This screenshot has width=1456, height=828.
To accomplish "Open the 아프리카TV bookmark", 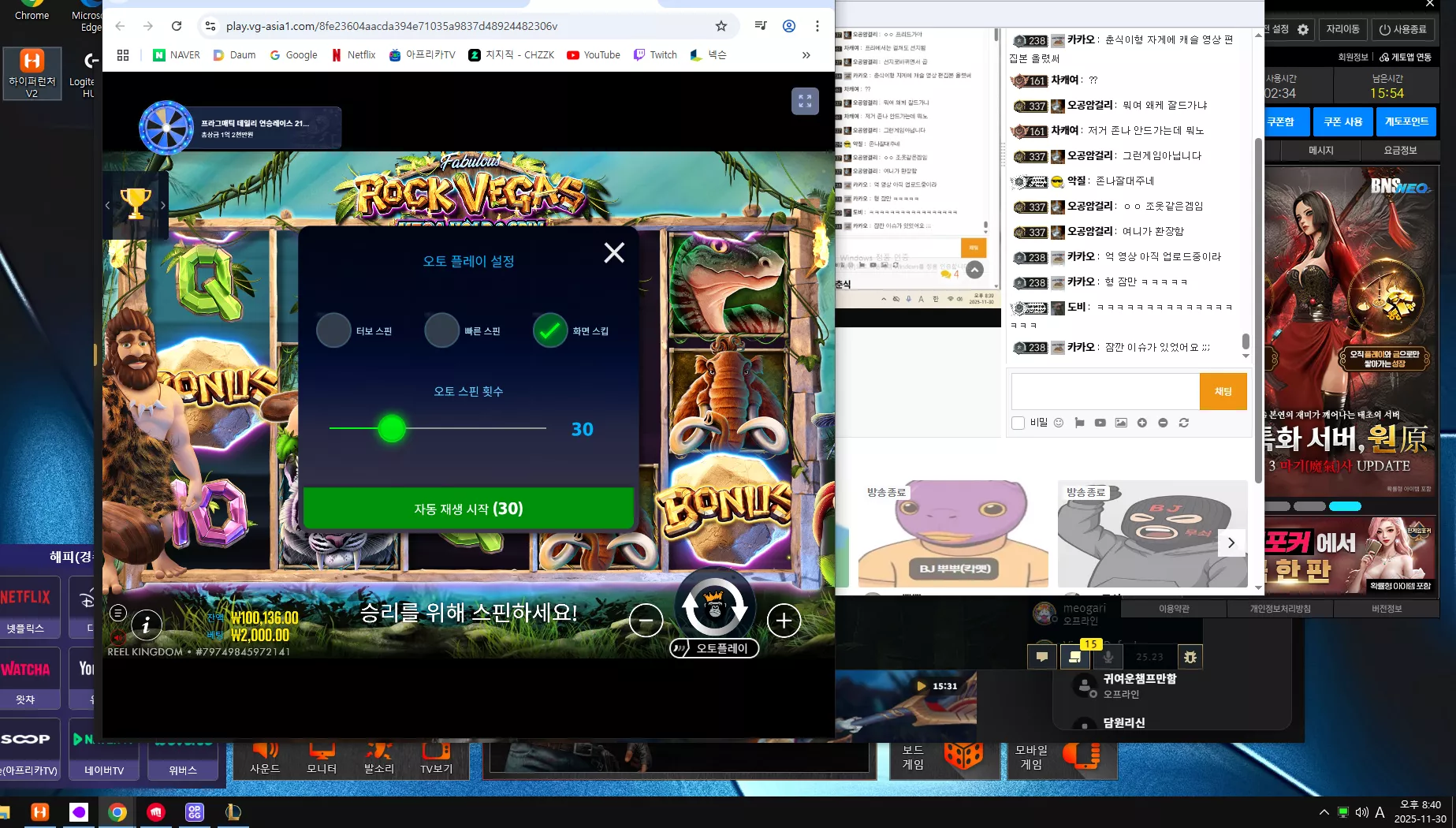I will (x=423, y=55).
